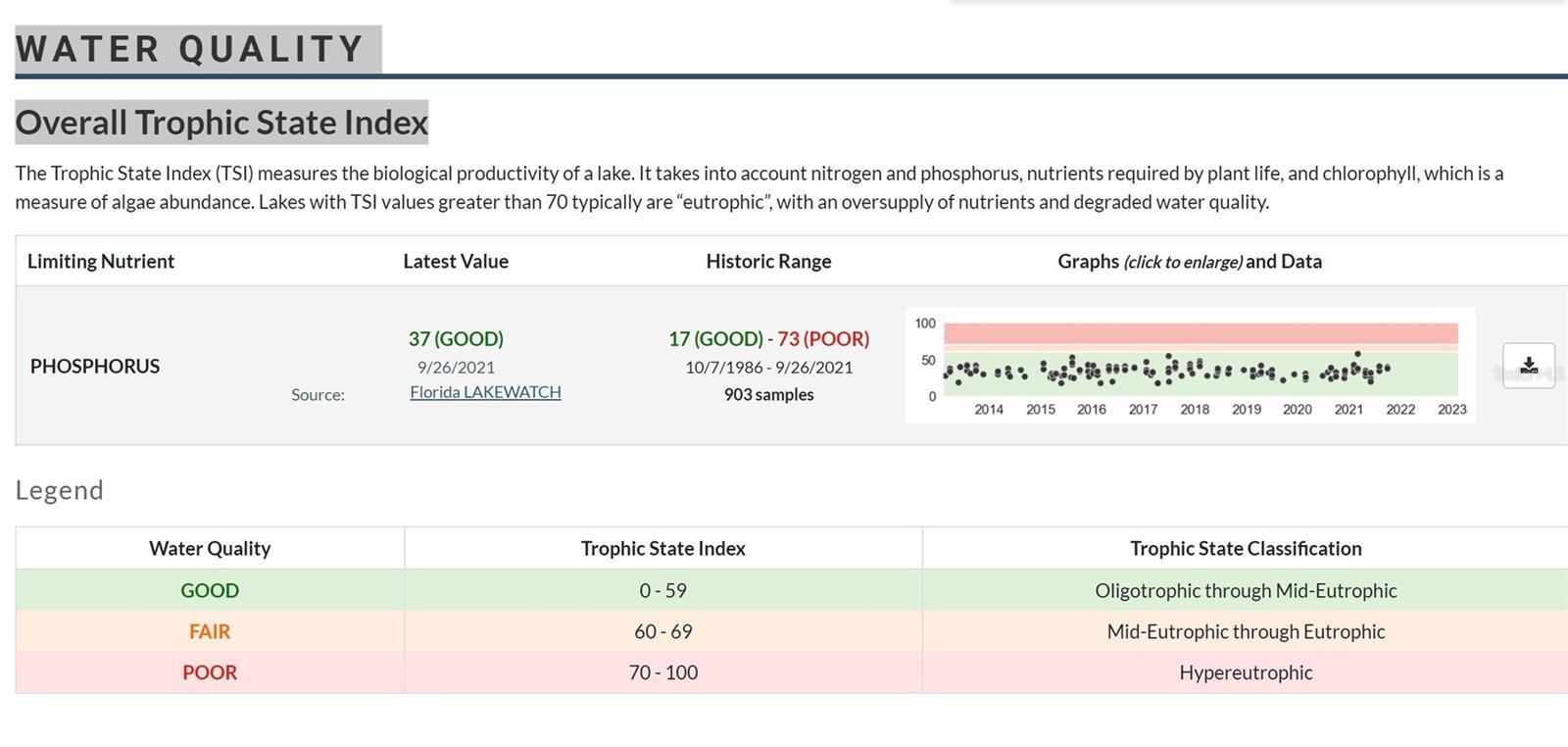Select the PHOSPHORUS row label
Image resolution: width=1568 pixels, height=747 pixels.
pyautogui.click(x=95, y=367)
